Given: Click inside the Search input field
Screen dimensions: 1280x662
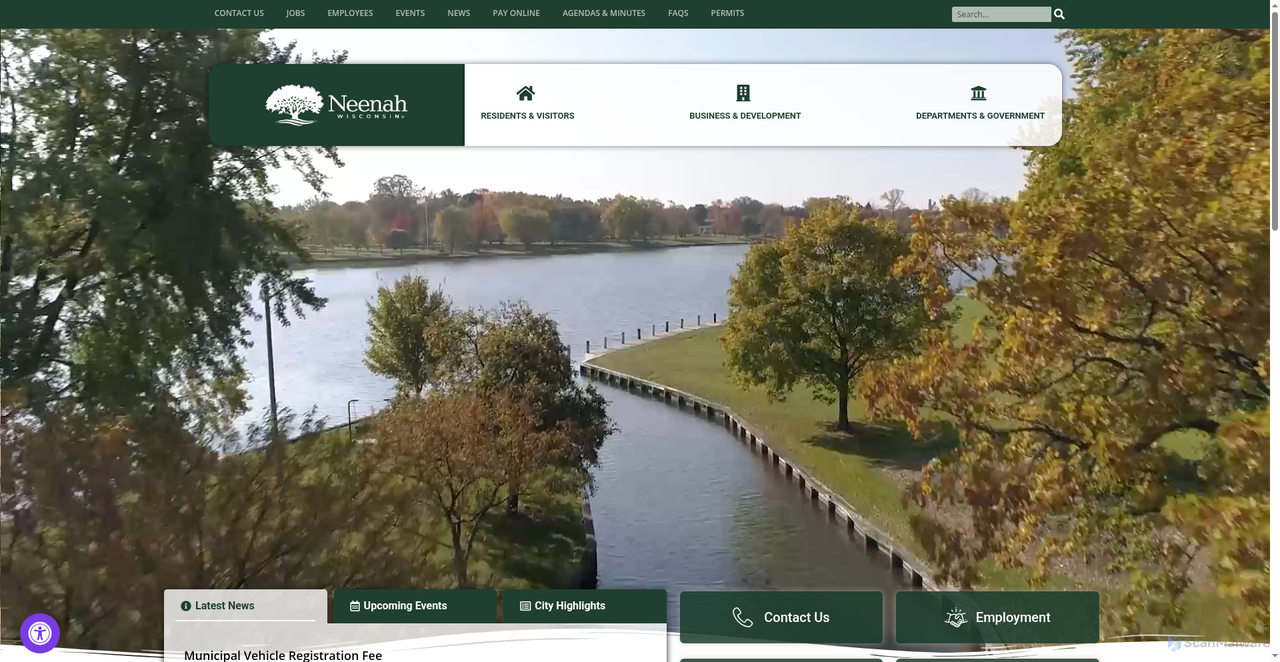Looking at the screenshot, I should (x=1000, y=14).
